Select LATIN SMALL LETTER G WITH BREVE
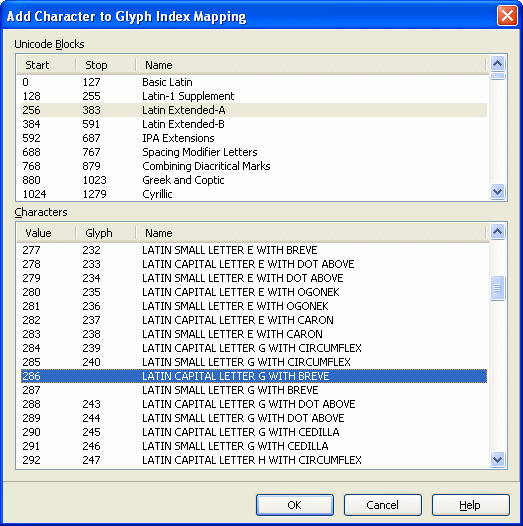This screenshot has height=526, width=523. (254, 390)
